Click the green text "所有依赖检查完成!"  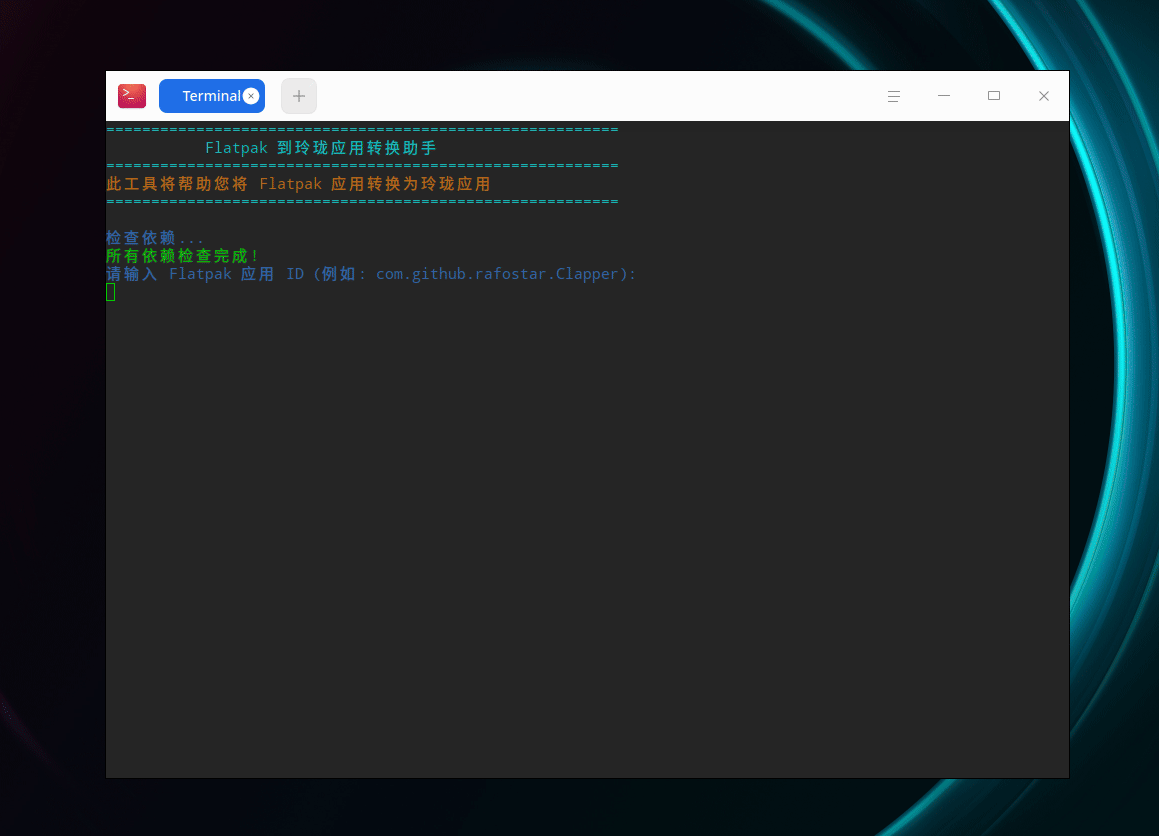182,256
